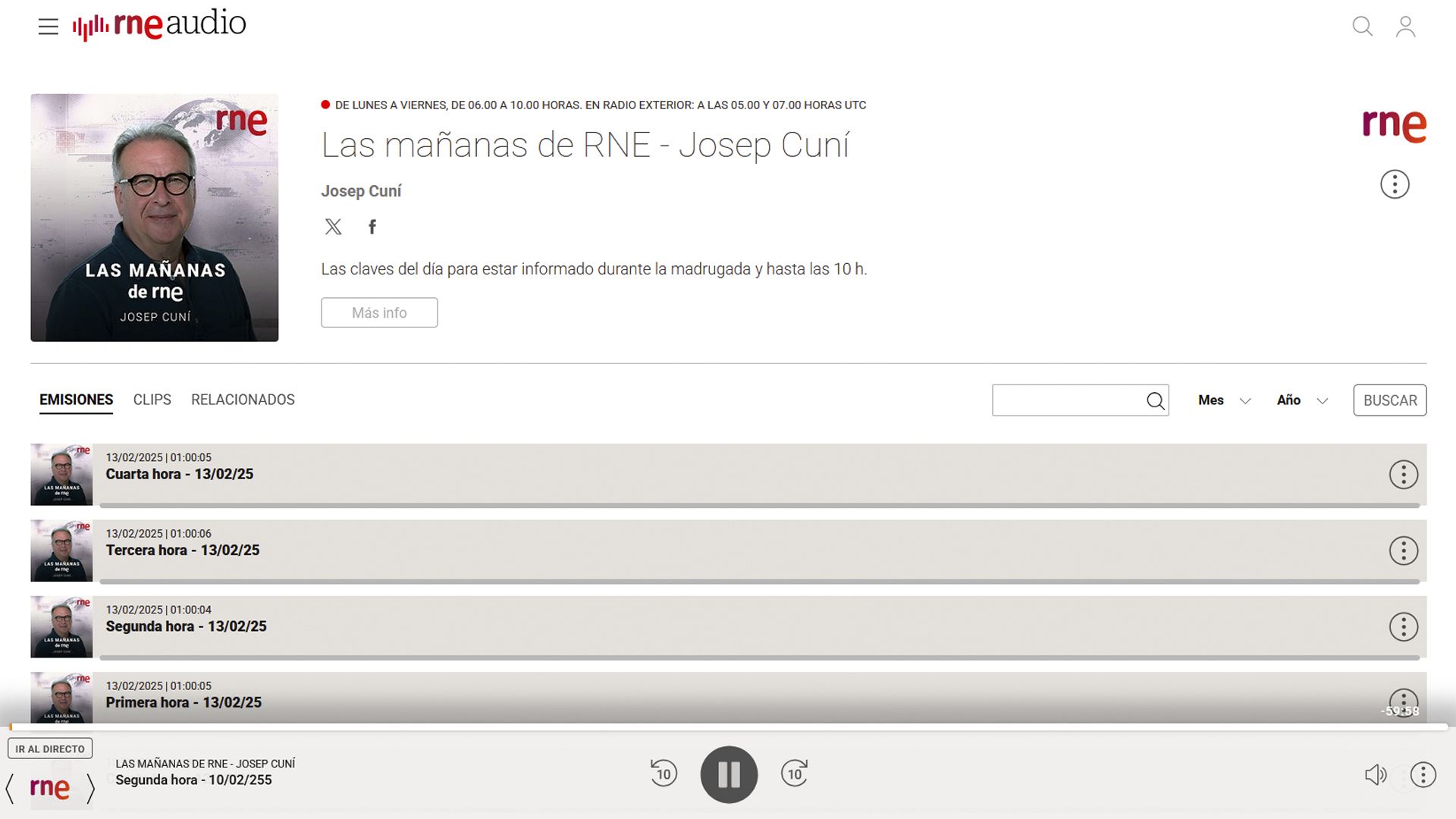The height and width of the screenshot is (819, 1456).
Task: Skip forward 10 seconds in the player
Action: coord(794,773)
